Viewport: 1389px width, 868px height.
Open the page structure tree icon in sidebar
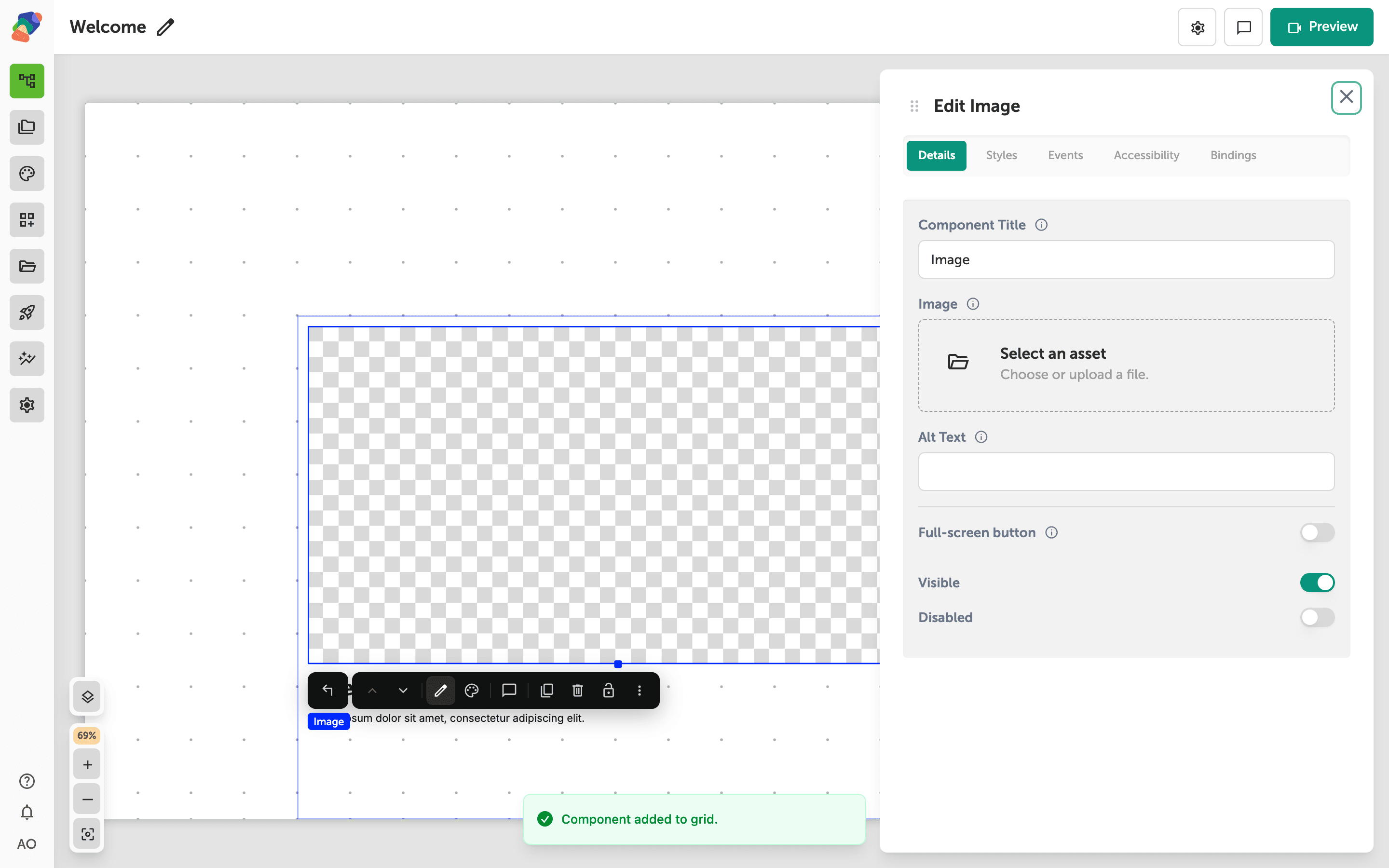[27, 81]
